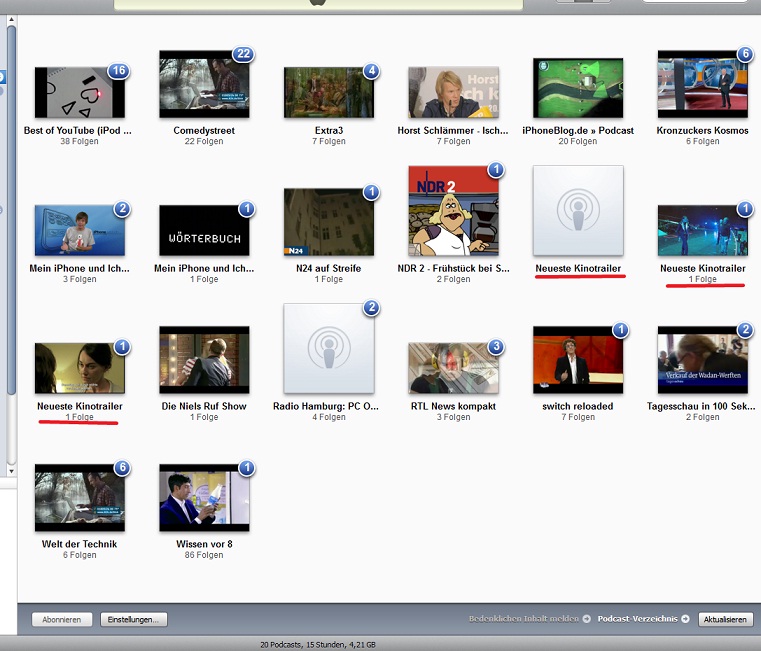This screenshot has width=761, height=651.
Task: Select the 'Die Niels Ruf Show' title text
Action: pyautogui.click(x=204, y=406)
